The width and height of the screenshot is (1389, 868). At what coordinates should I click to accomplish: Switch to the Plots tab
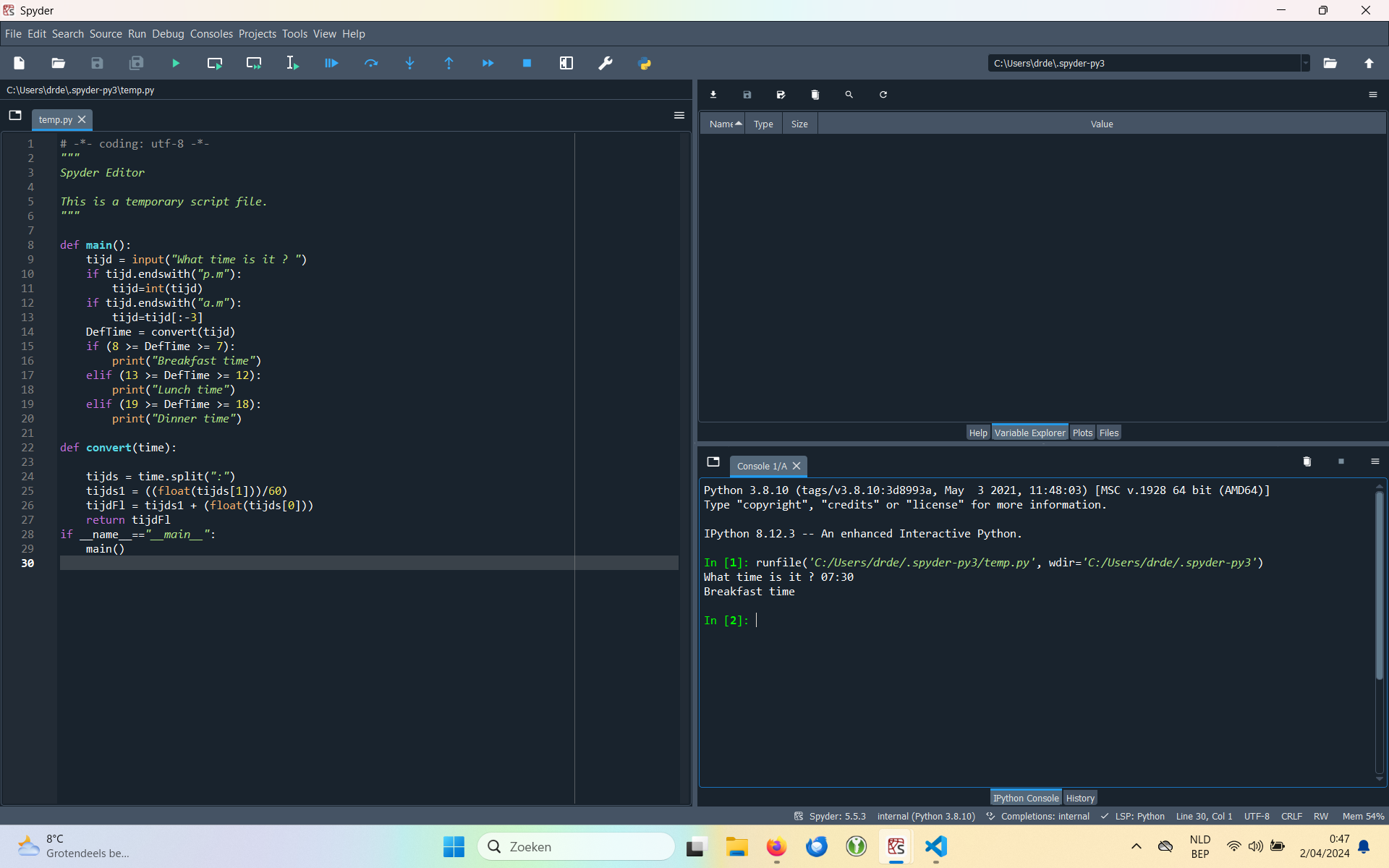(1082, 433)
